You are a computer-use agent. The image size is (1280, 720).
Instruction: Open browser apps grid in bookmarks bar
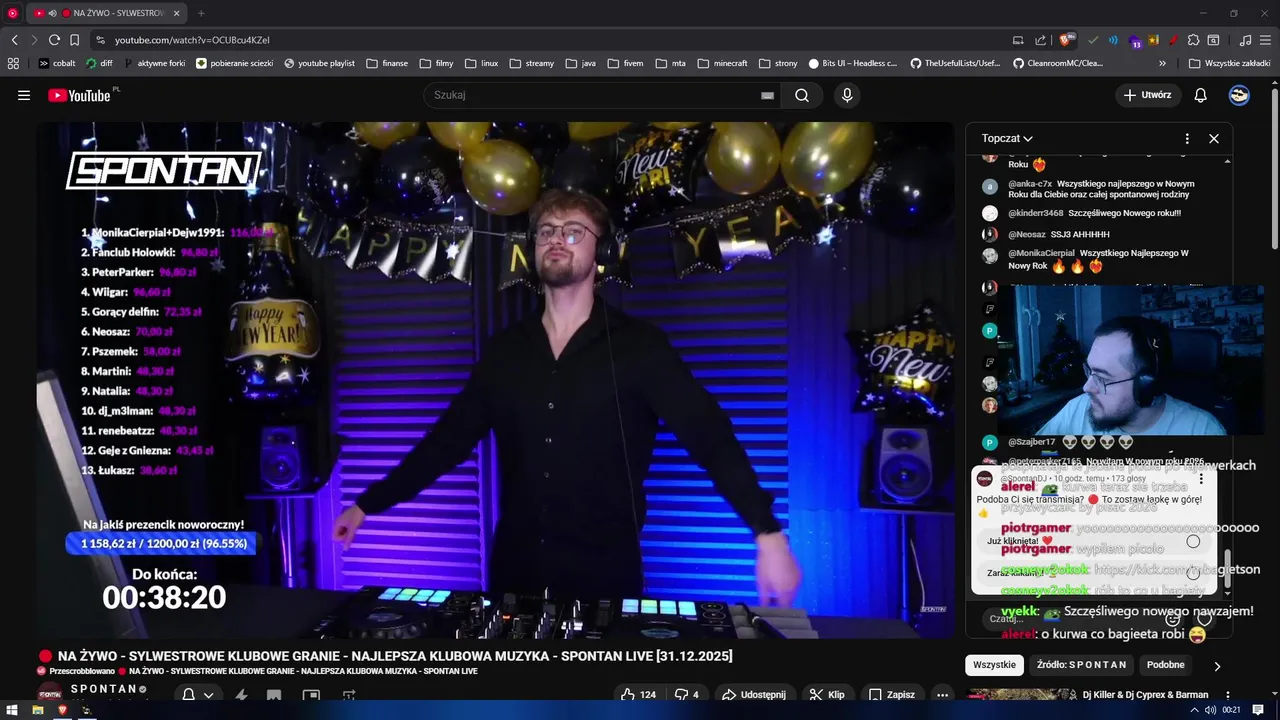click(x=13, y=63)
